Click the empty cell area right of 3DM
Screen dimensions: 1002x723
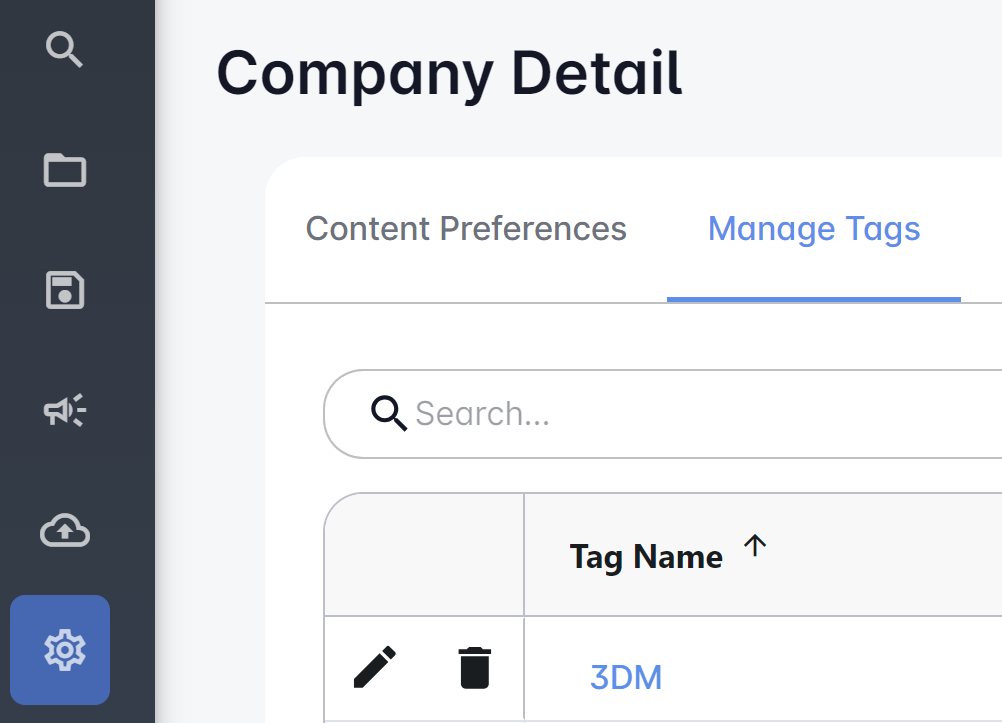[850, 677]
